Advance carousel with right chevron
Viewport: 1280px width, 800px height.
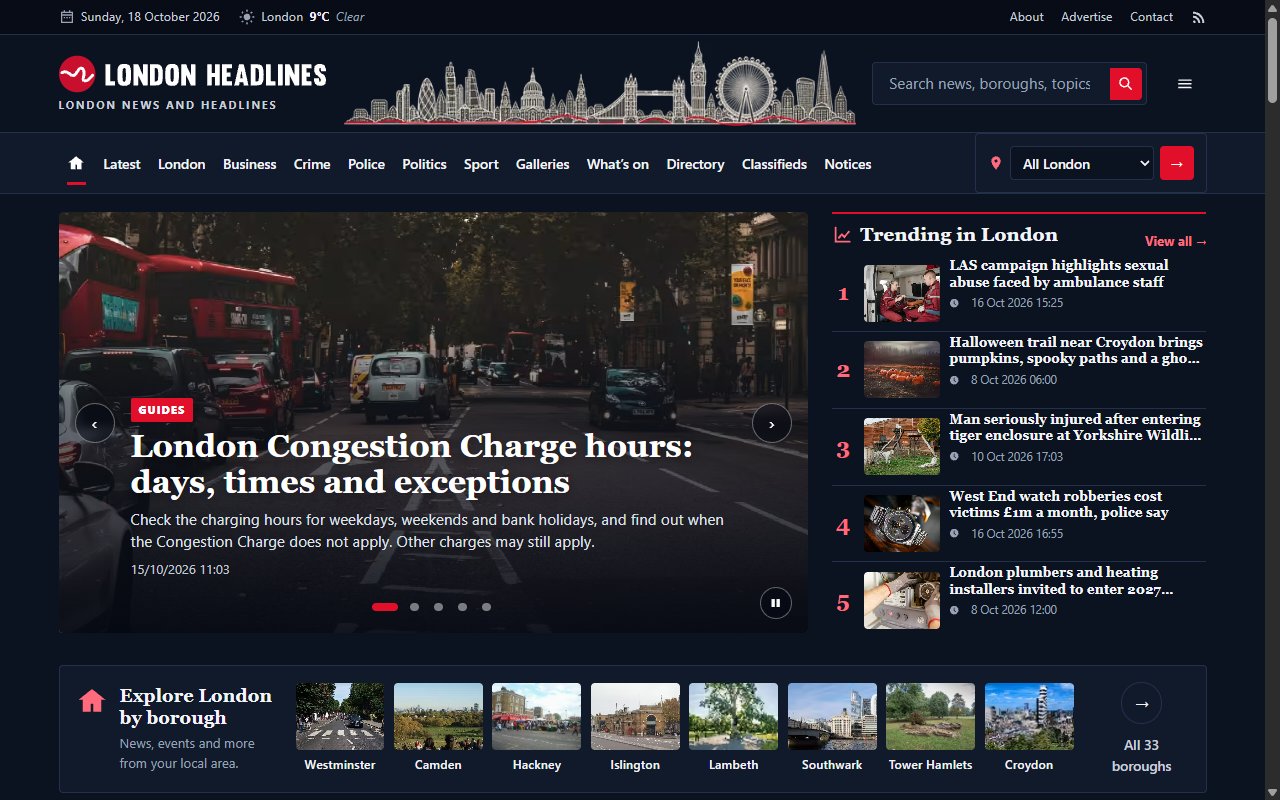point(772,424)
